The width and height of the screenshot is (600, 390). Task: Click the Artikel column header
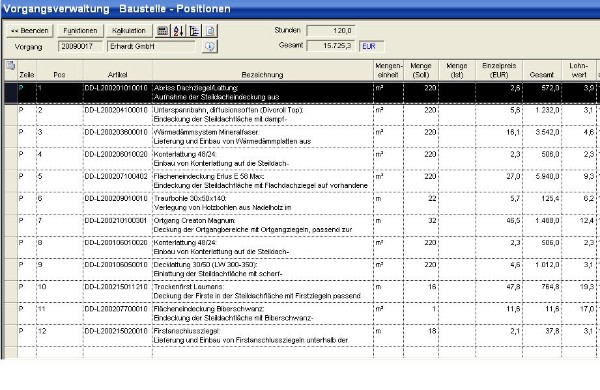(x=117, y=70)
